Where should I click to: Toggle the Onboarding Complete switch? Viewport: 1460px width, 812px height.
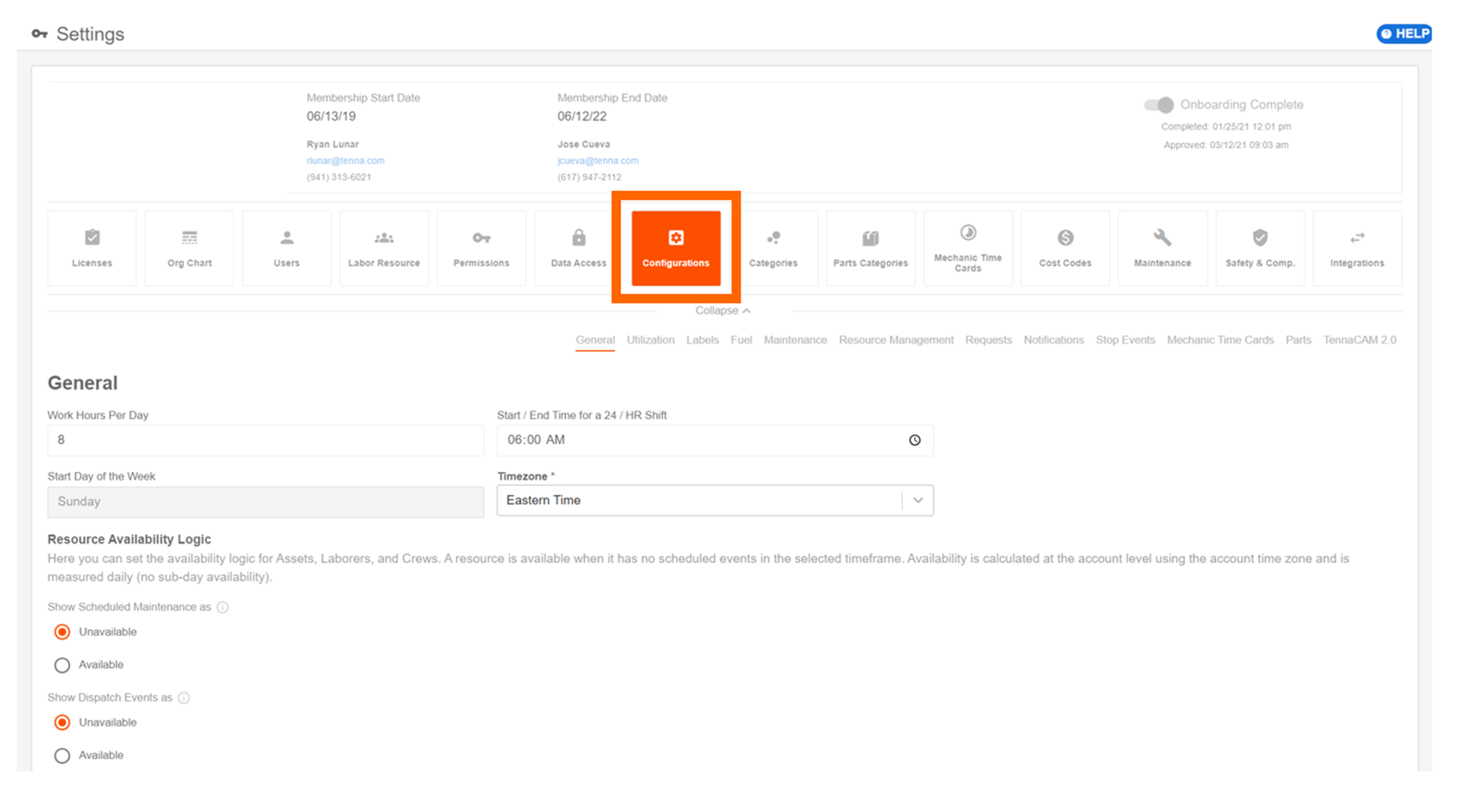coord(1159,105)
